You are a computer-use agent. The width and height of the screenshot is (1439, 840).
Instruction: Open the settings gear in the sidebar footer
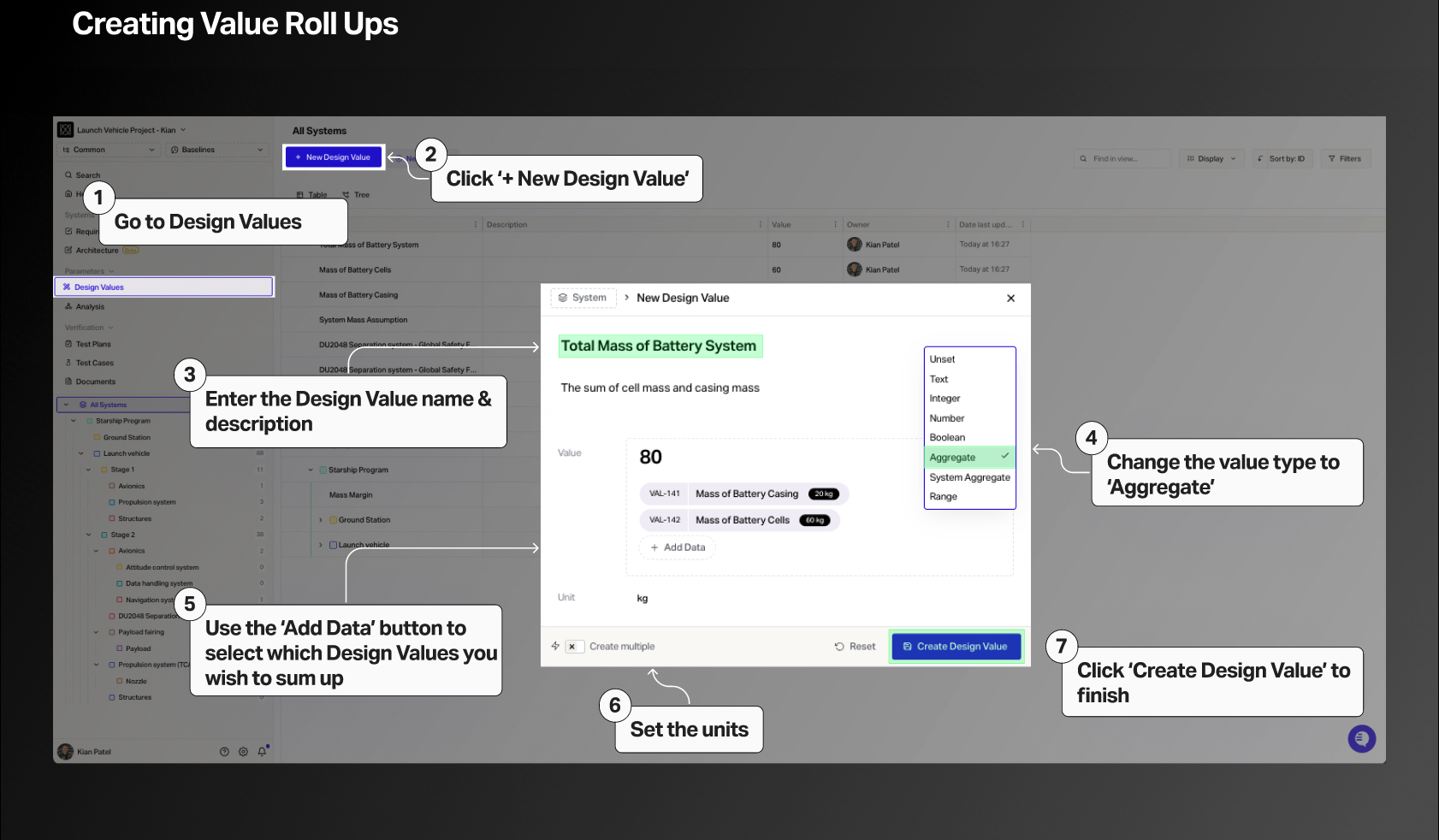tap(243, 752)
